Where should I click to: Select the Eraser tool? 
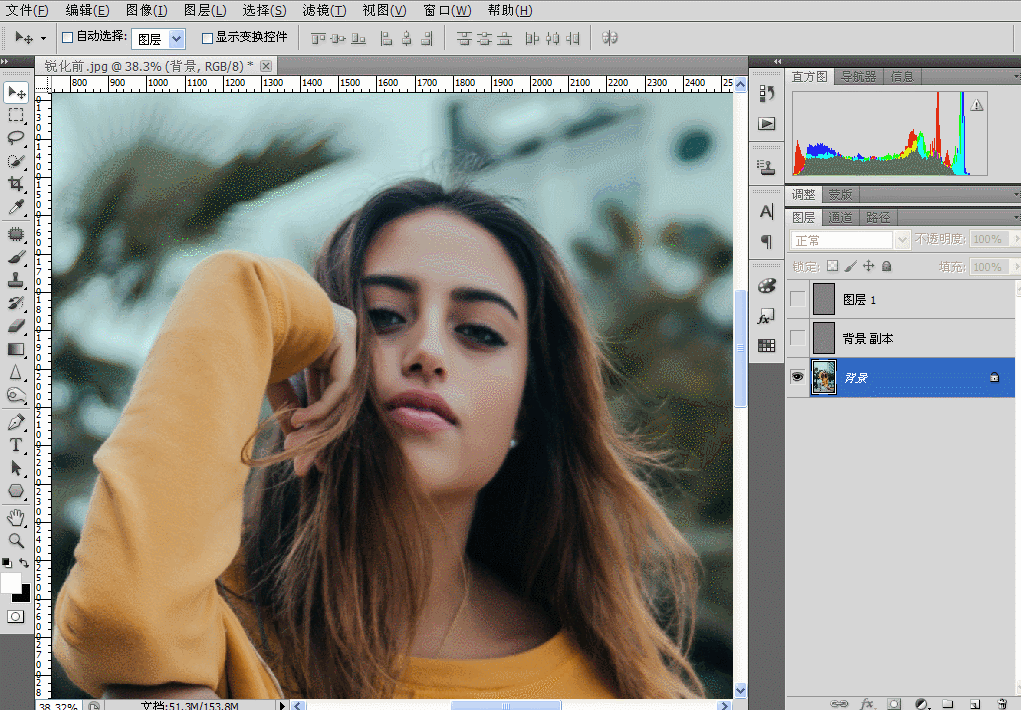pos(16,326)
